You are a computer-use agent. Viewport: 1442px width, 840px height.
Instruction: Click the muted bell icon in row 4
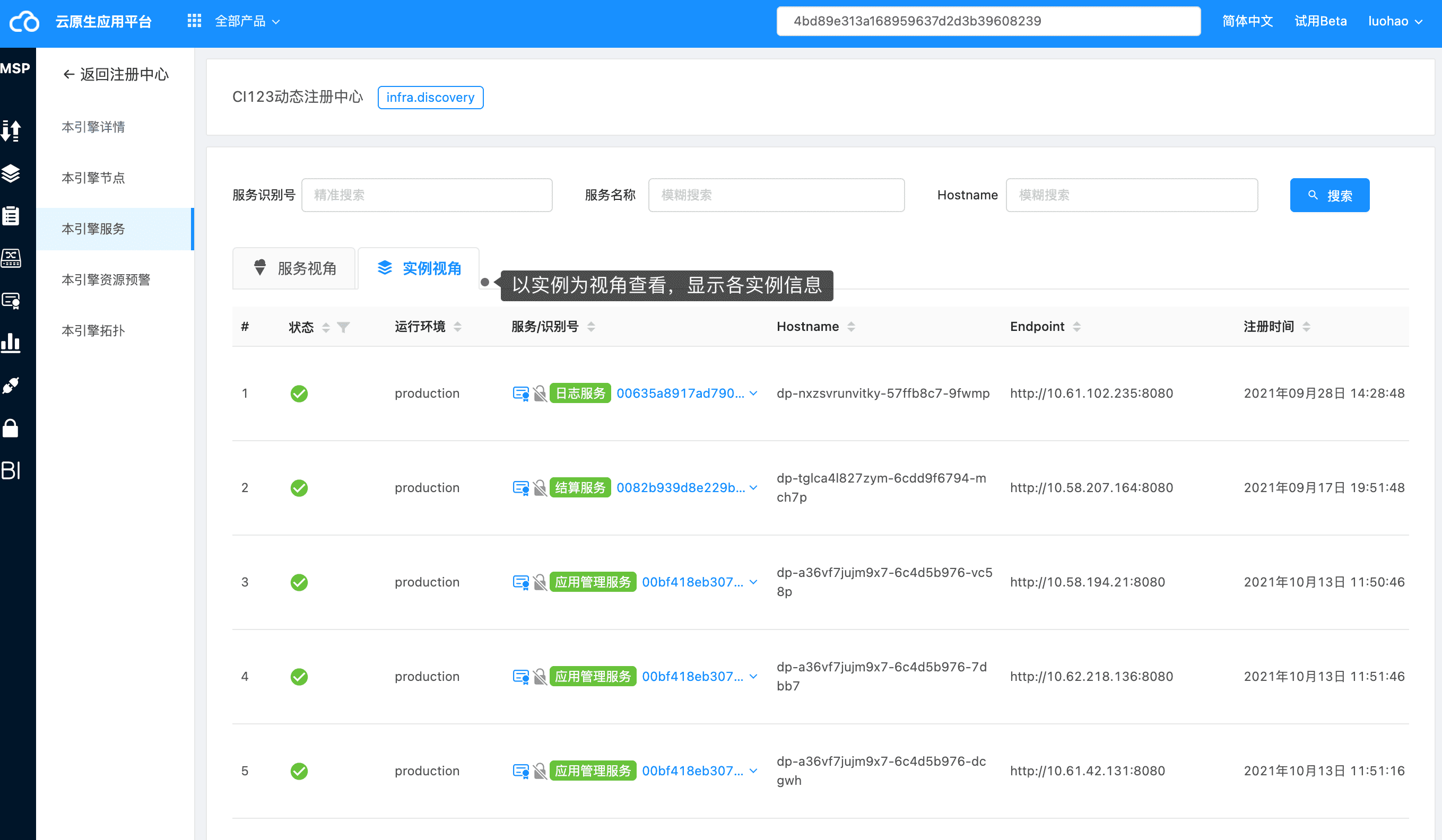(x=540, y=677)
